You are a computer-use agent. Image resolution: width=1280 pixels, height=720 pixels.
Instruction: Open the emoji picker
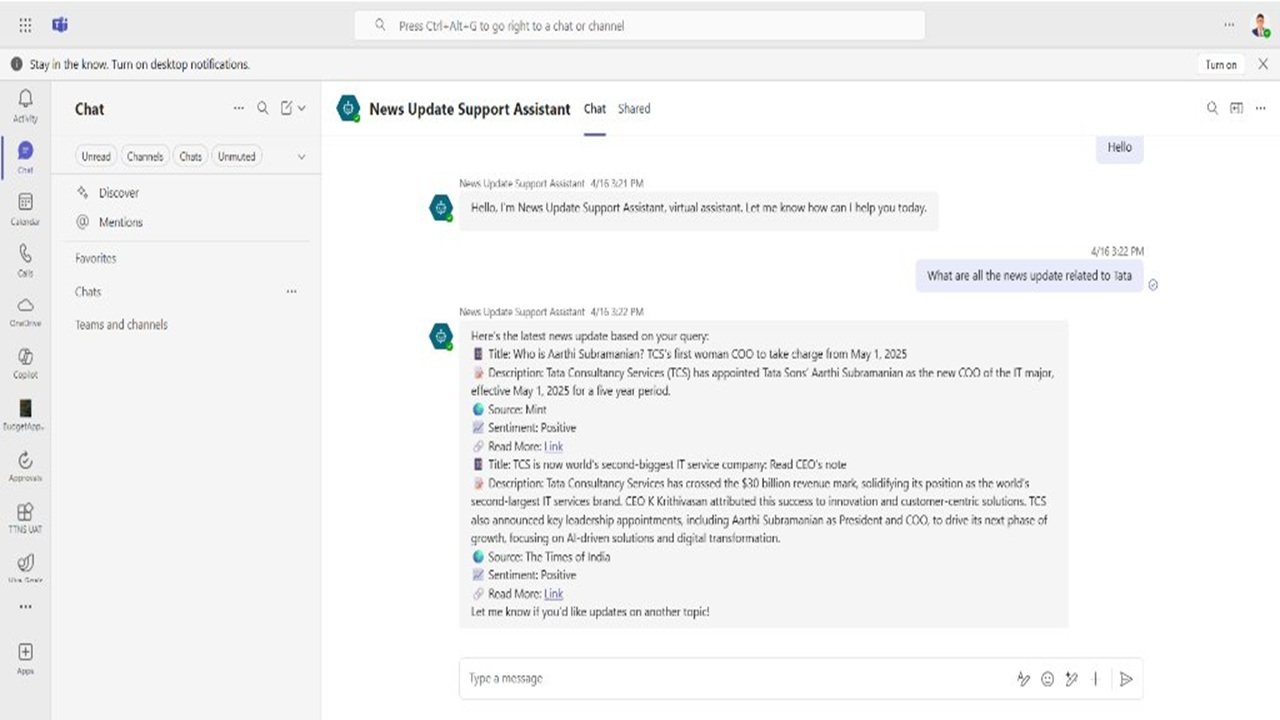tap(1047, 679)
